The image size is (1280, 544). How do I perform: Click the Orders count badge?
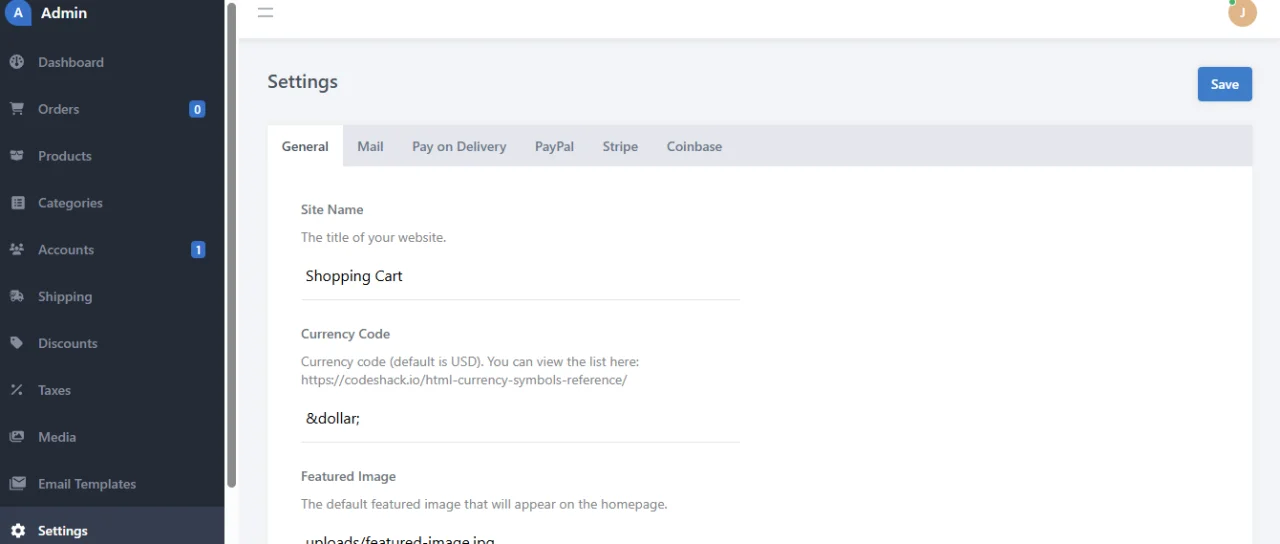tap(197, 109)
